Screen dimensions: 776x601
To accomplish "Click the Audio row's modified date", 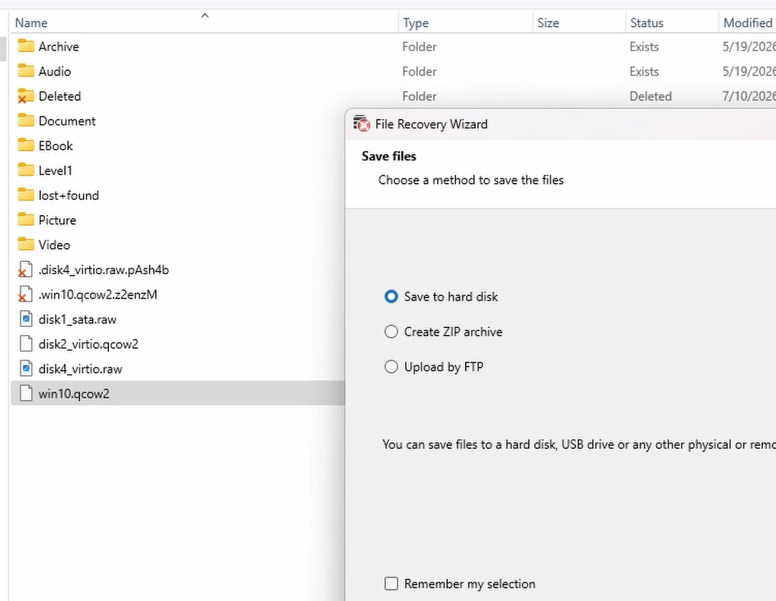I will [x=749, y=71].
